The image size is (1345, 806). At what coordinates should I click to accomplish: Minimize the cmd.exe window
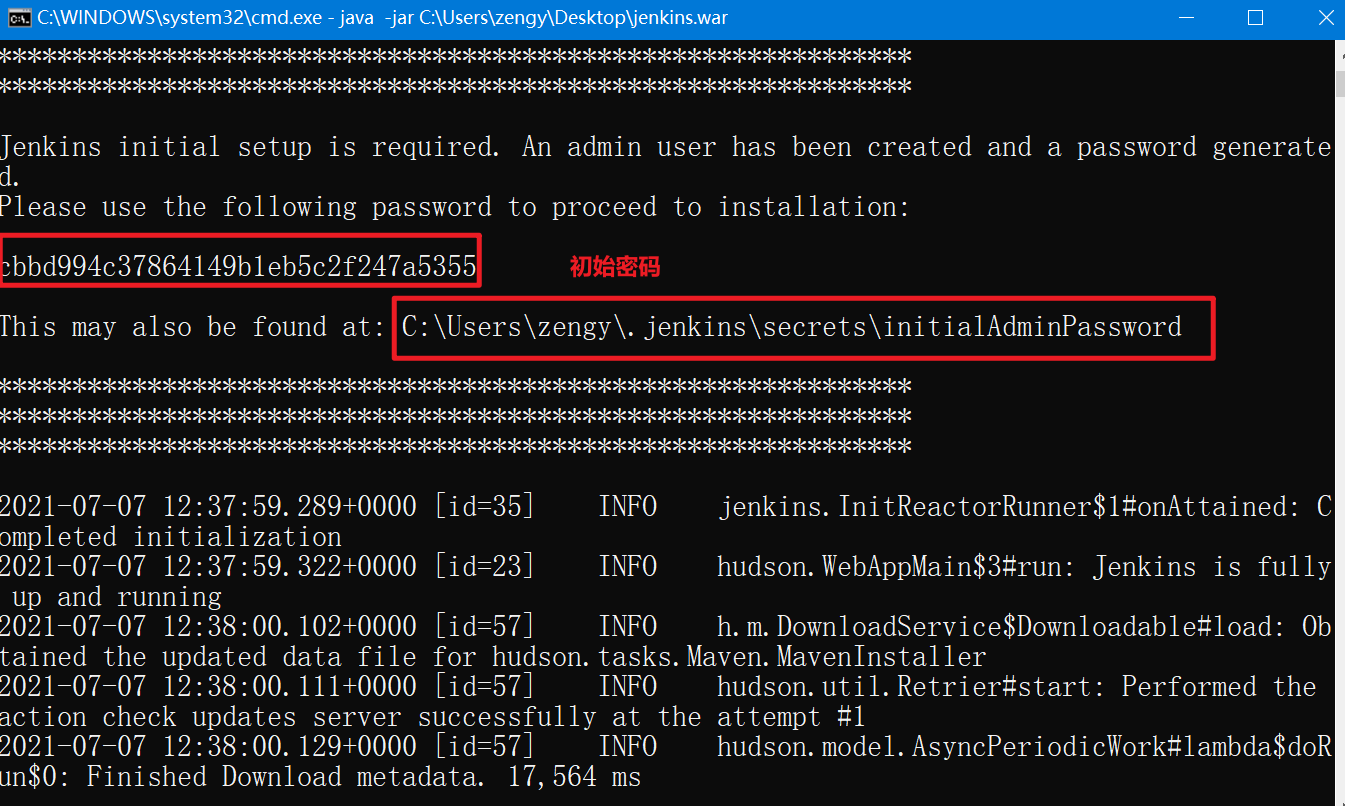[x=1187, y=18]
